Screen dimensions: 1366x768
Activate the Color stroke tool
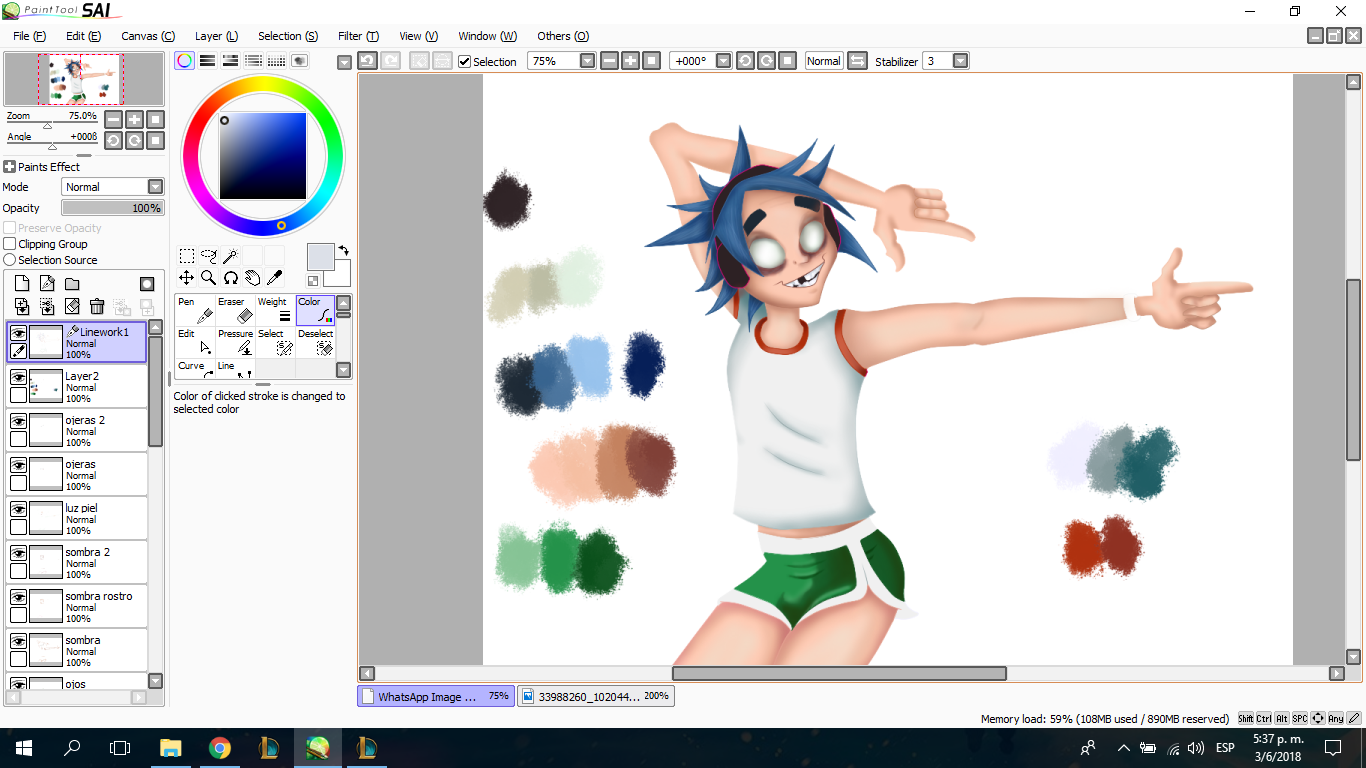point(315,310)
